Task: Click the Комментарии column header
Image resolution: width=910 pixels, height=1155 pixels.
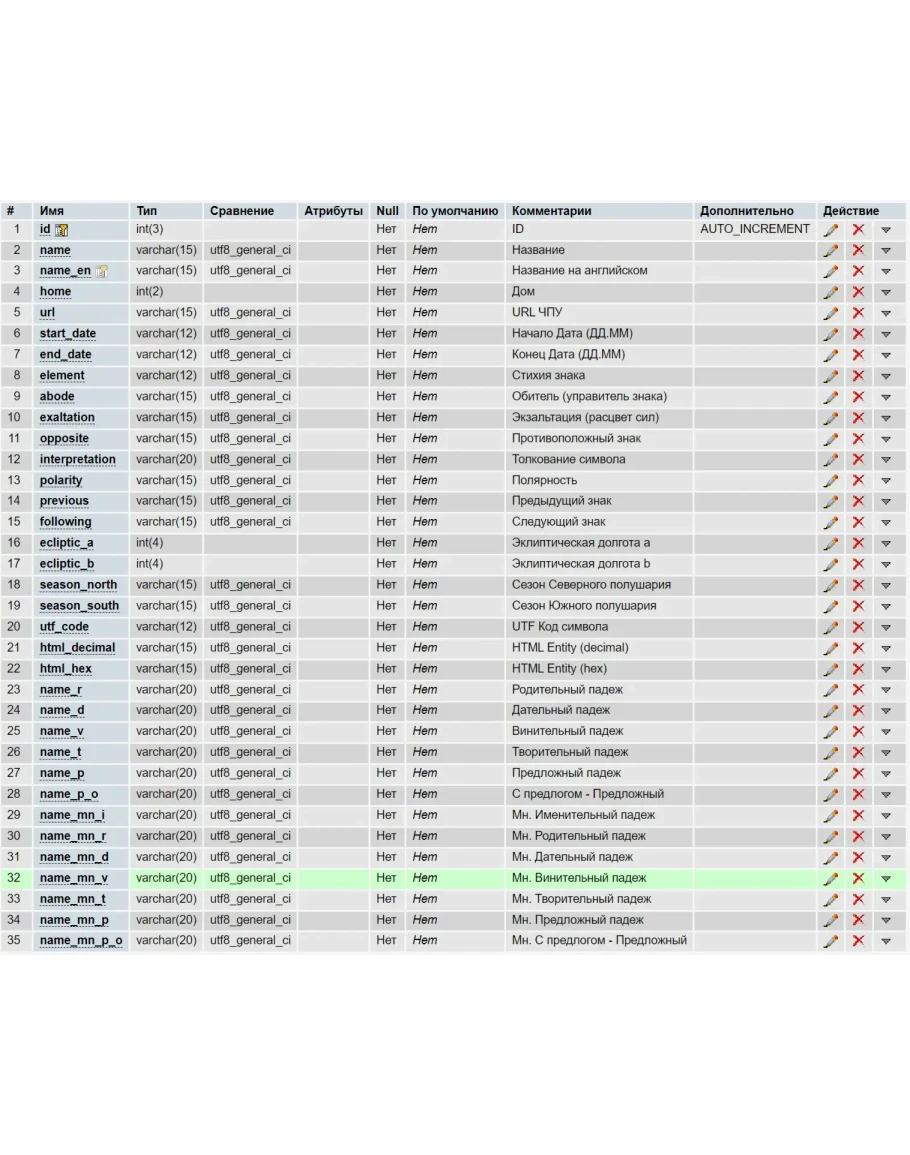Action: pos(551,211)
